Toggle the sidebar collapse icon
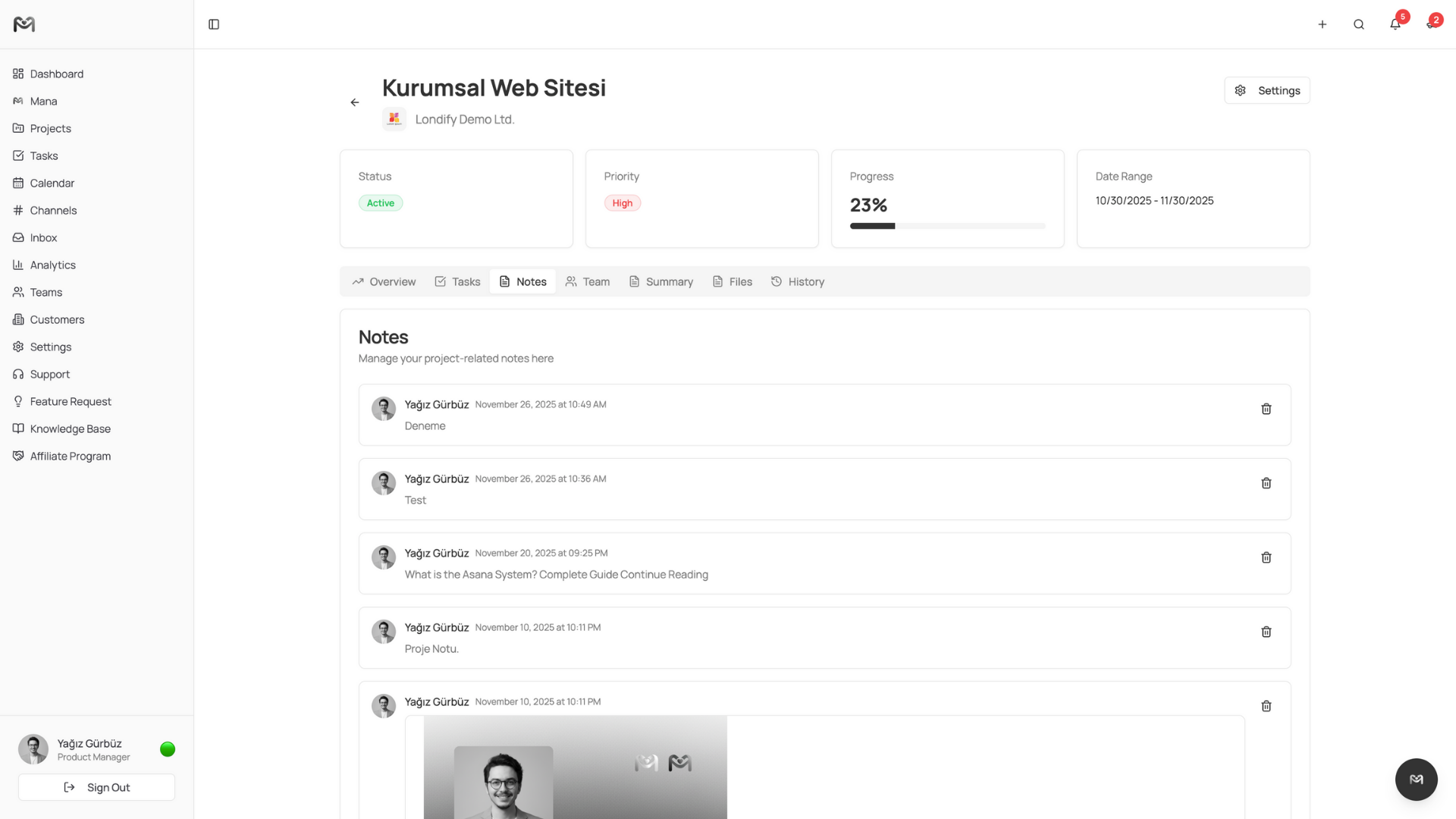 tap(213, 24)
